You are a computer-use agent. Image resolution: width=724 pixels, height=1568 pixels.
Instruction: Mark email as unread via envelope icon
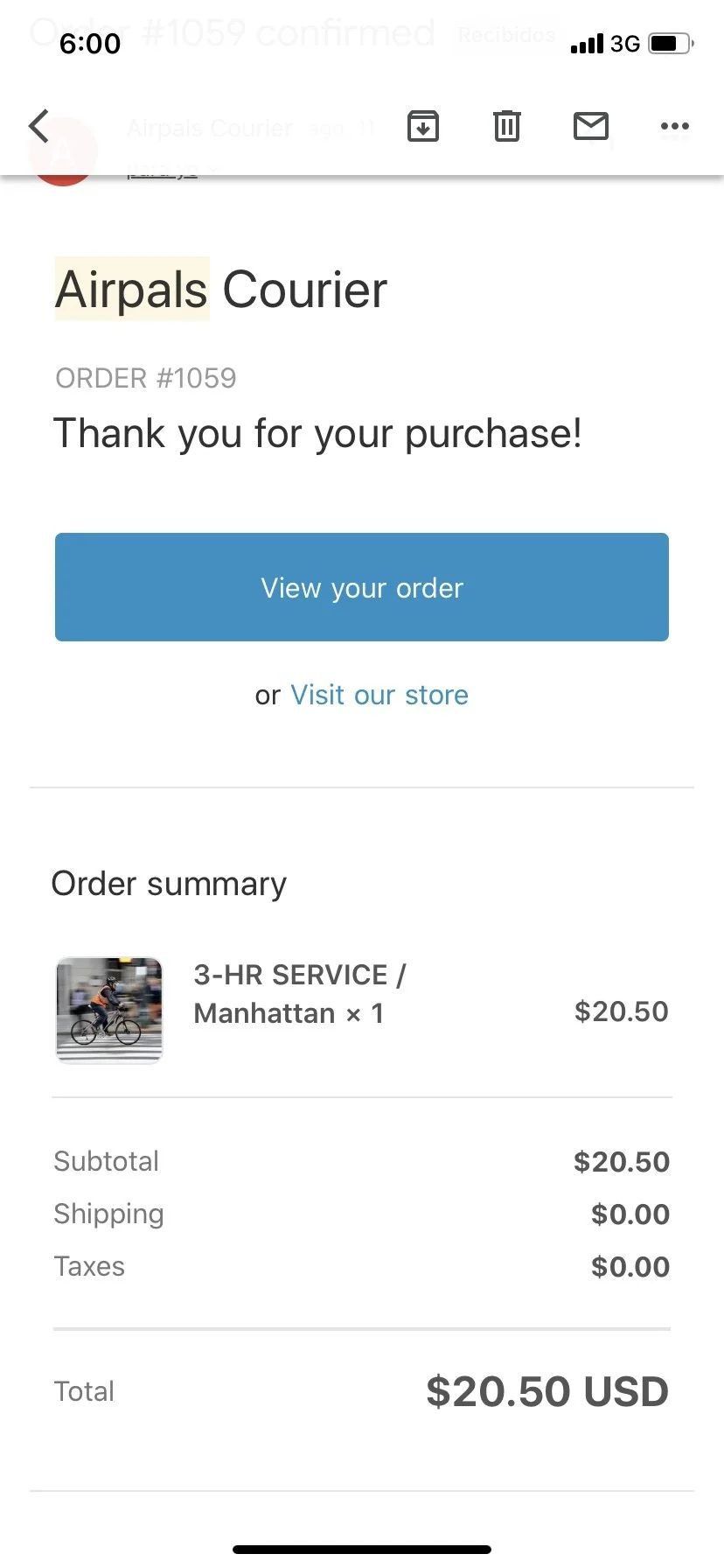click(591, 127)
